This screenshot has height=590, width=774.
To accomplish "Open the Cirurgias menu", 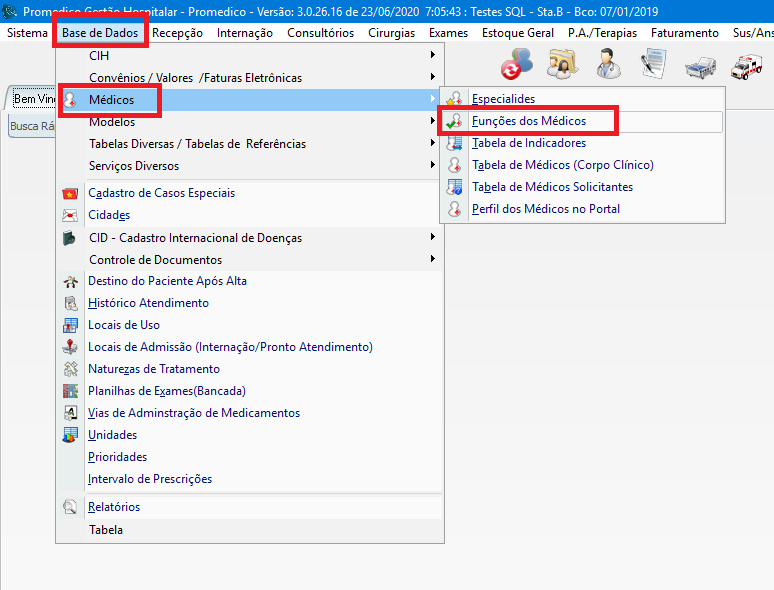I will 391,33.
